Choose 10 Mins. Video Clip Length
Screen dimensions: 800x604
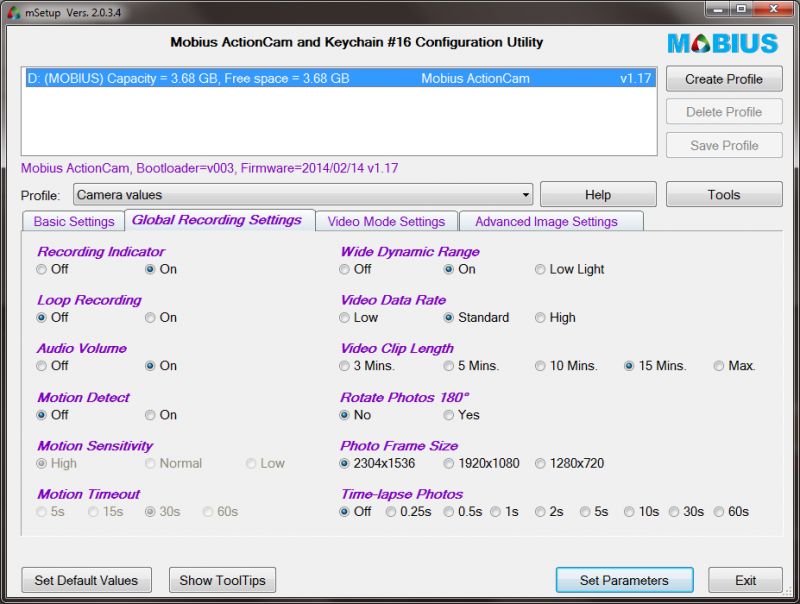click(566, 366)
